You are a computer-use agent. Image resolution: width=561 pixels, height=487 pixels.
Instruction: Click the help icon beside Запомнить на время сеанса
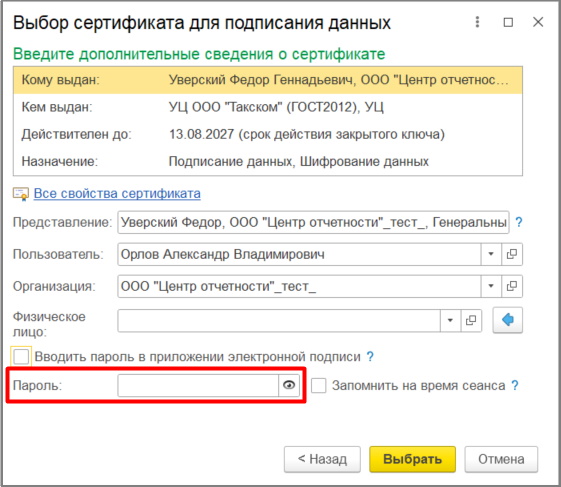pos(515,385)
